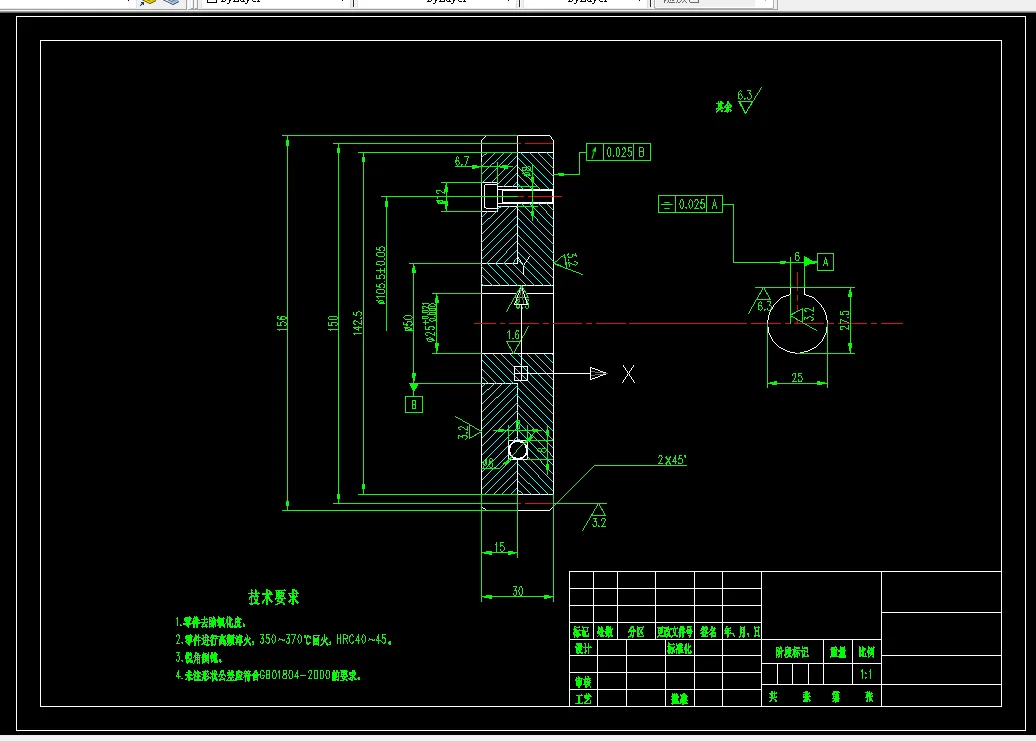Select the 15 width dimension
Viewport: 1036px width, 741px height.
point(500,547)
